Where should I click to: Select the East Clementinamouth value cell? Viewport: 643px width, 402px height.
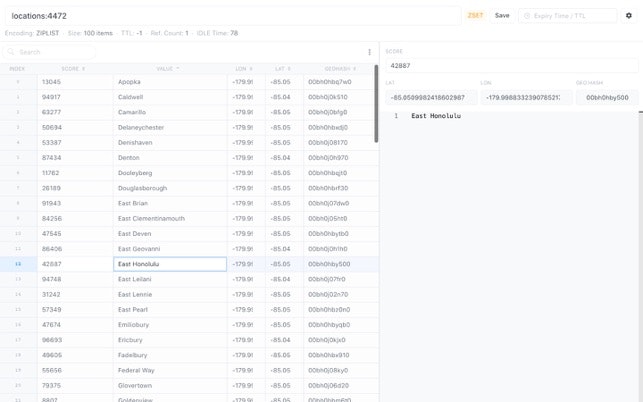point(170,218)
